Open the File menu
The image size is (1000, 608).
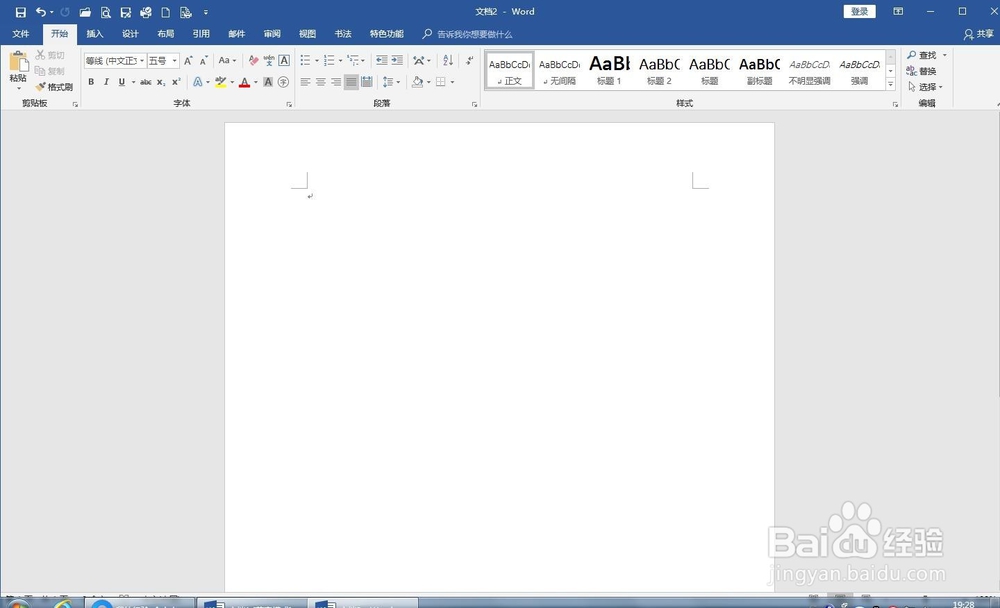pos(20,34)
